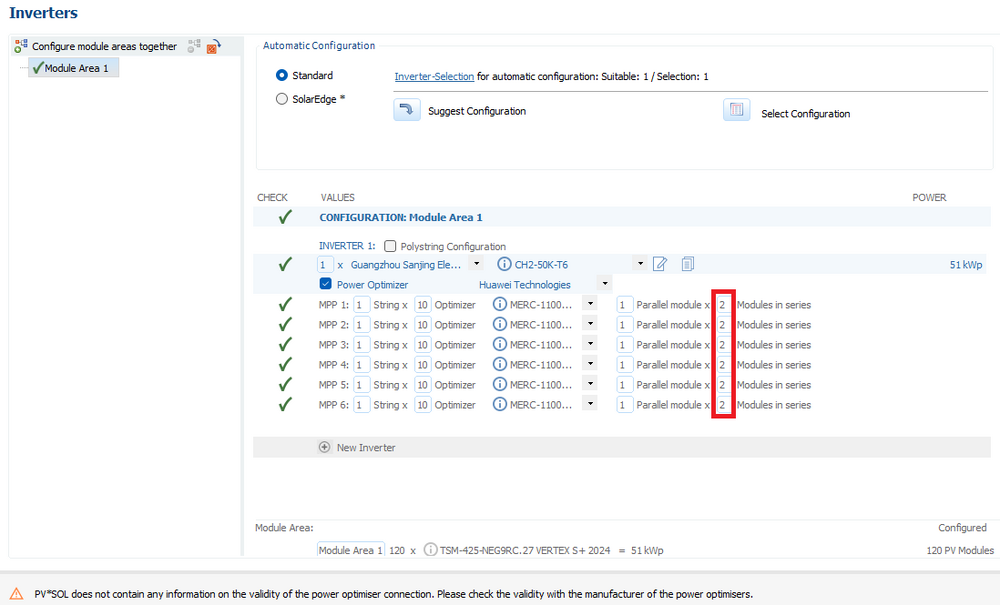Viewport: 1000px width, 605px height.
Task: Uncheck the Power Optimizer checkbox
Action: [x=325, y=284]
